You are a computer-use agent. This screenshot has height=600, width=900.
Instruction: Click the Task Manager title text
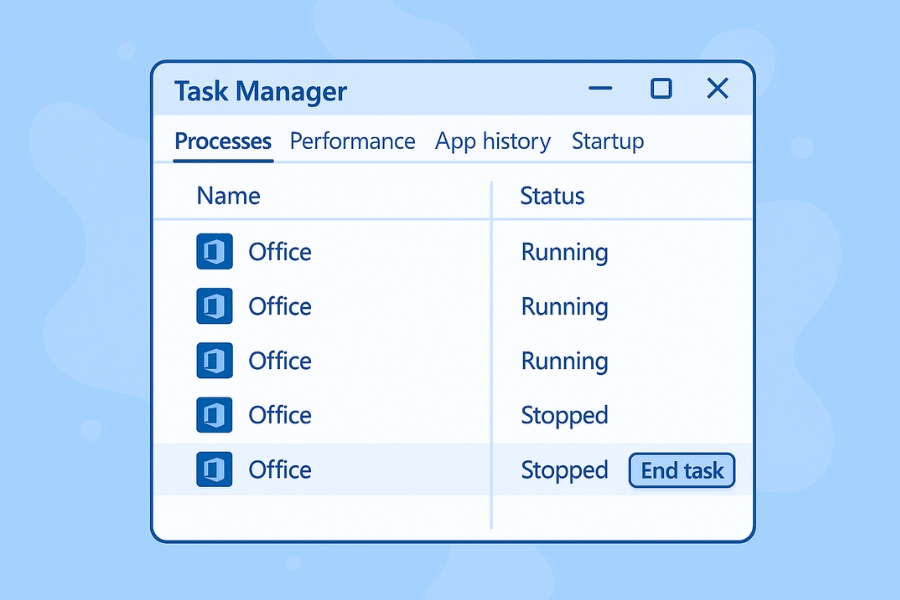[260, 91]
